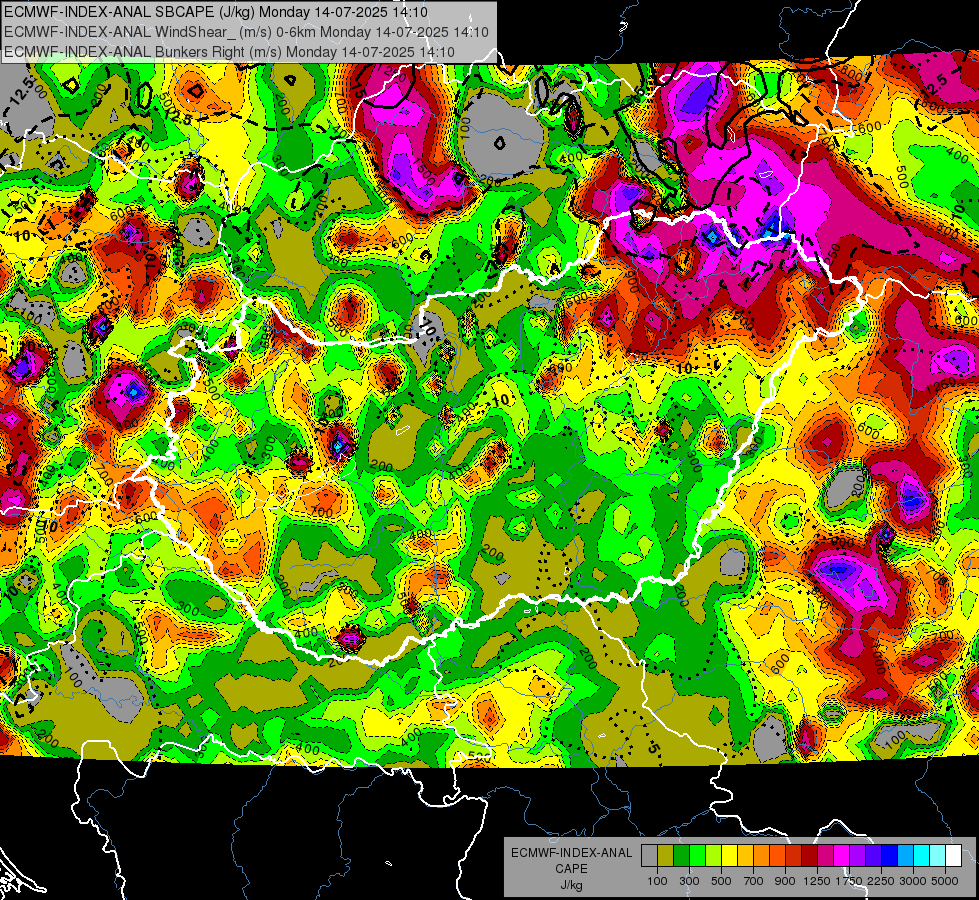The image size is (979, 900).
Task: Click the 700 value under the legend
Action: (x=754, y=881)
